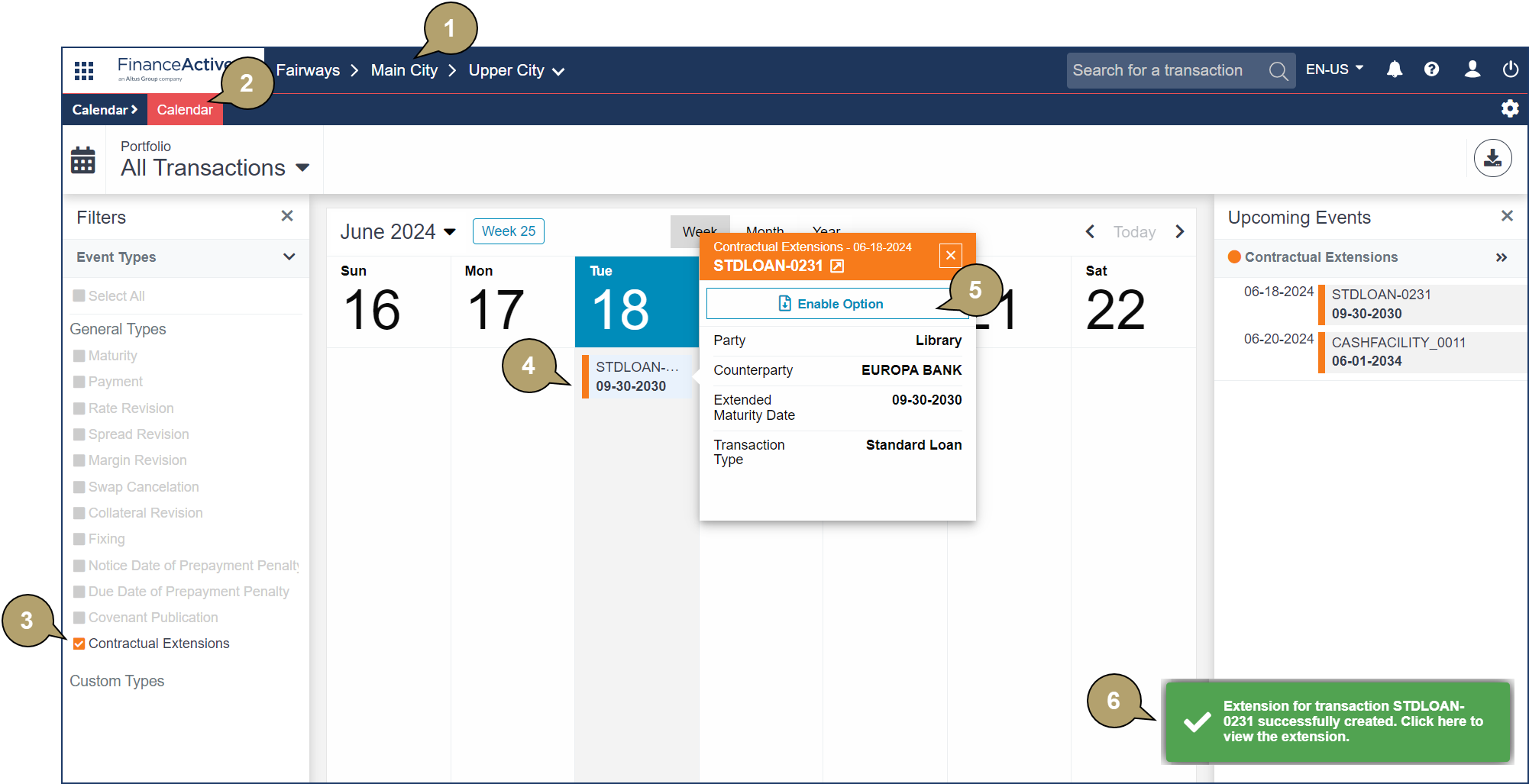Open the EN-US language dropdown
The image size is (1529, 784).
point(1333,69)
